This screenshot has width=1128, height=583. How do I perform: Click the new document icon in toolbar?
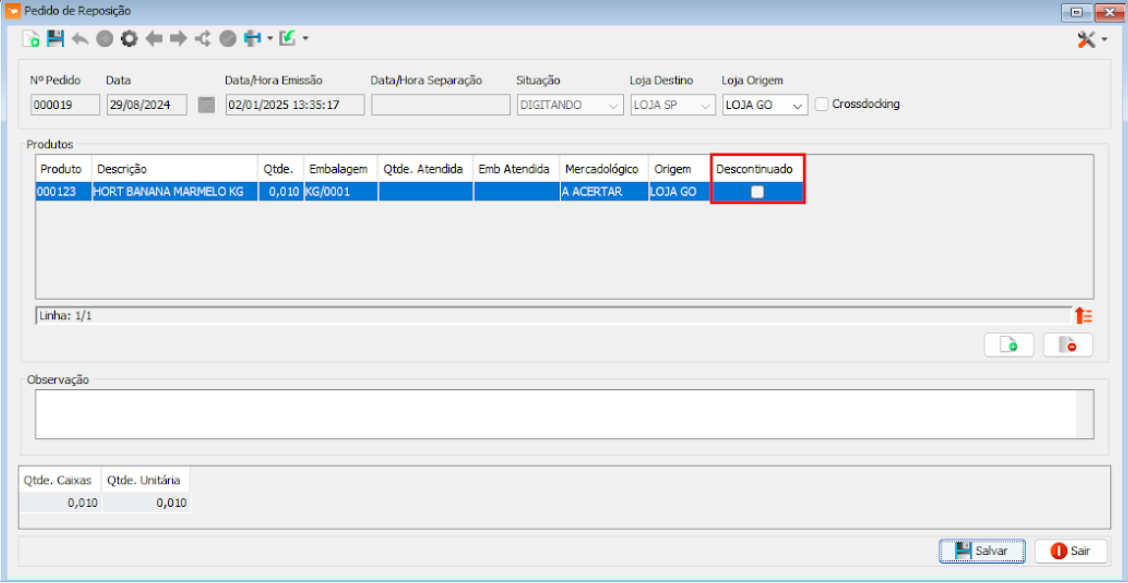[31, 39]
